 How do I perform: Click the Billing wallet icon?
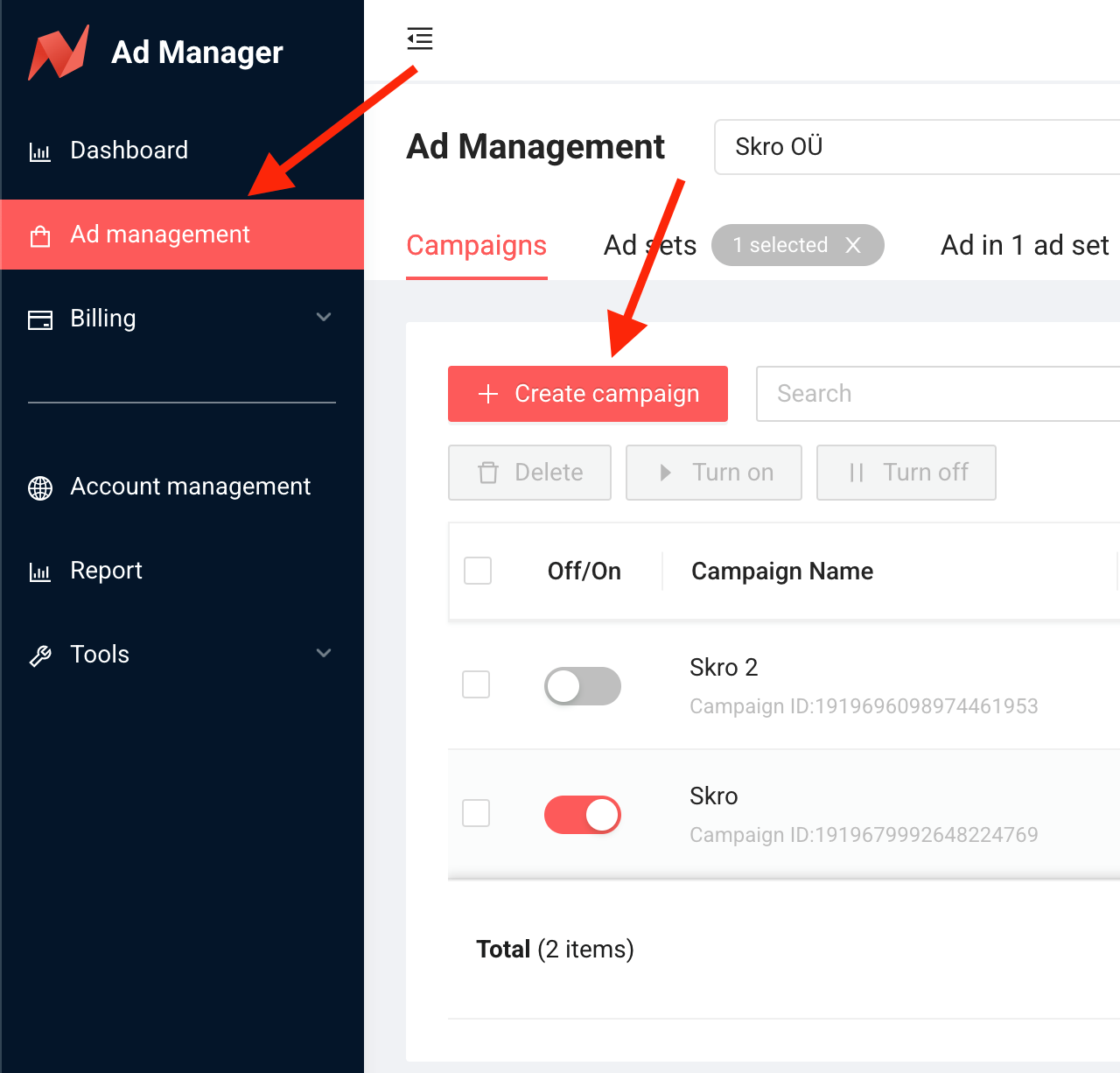40,319
